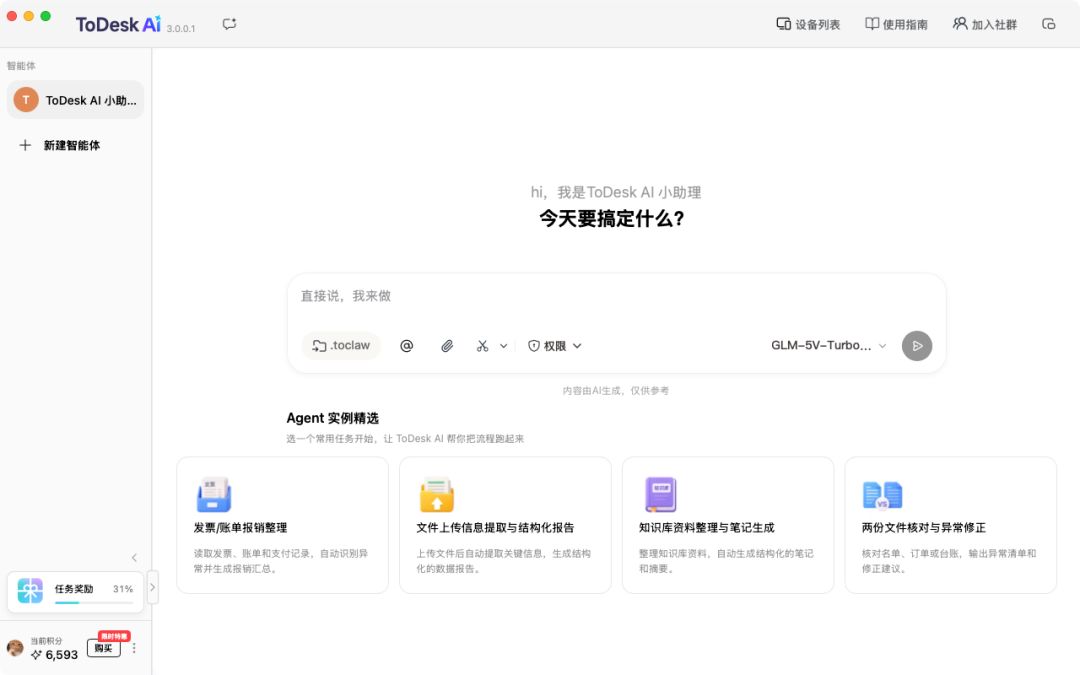This screenshot has height=675, width=1080.
Task: Click the 限时特惠 red badge
Action: (114, 636)
